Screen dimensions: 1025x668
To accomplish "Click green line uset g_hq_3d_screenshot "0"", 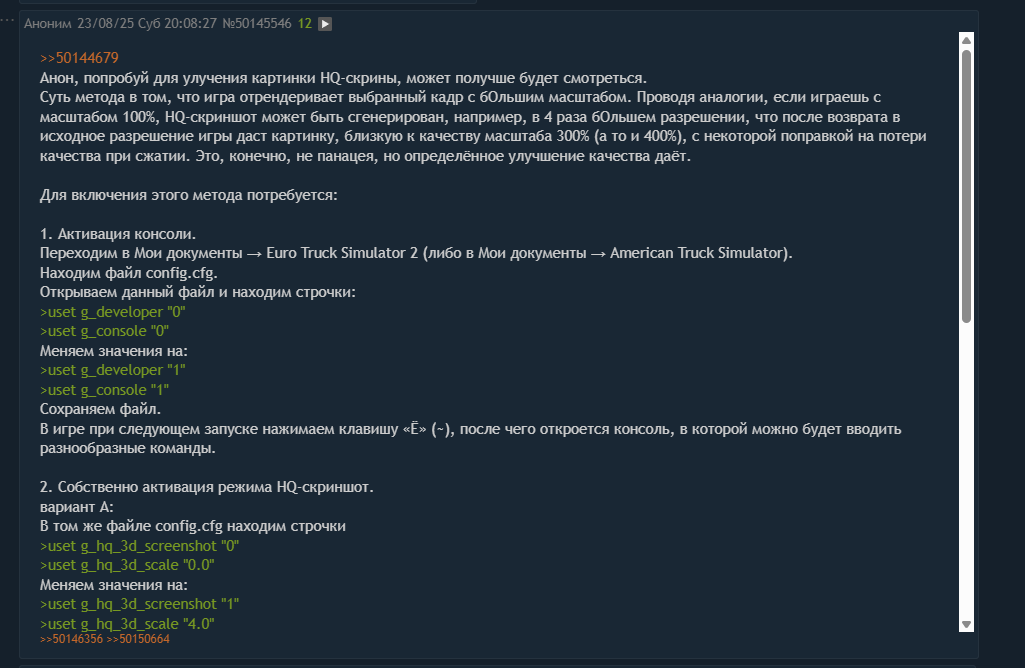I will pos(140,546).
